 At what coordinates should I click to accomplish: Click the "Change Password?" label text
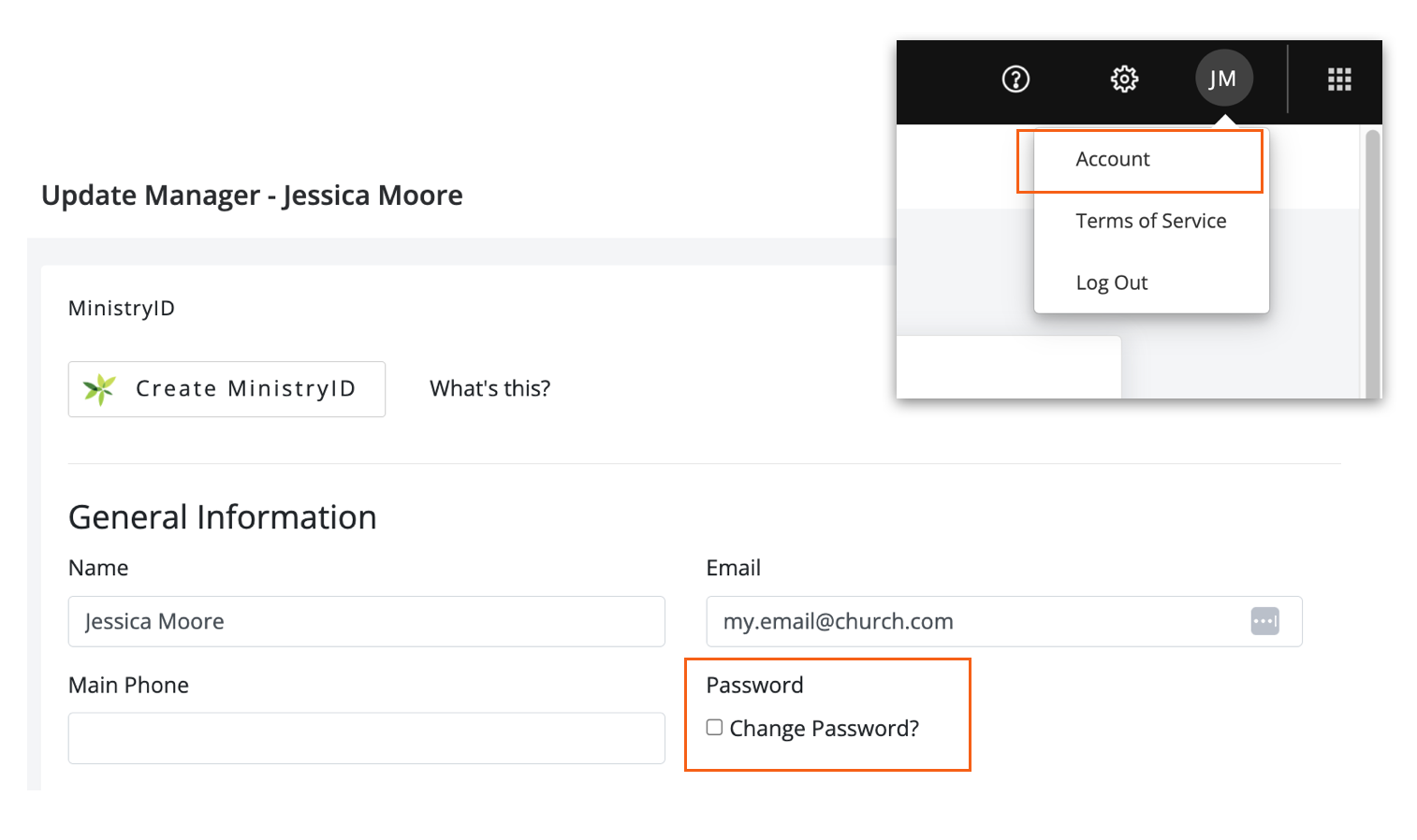824,729
